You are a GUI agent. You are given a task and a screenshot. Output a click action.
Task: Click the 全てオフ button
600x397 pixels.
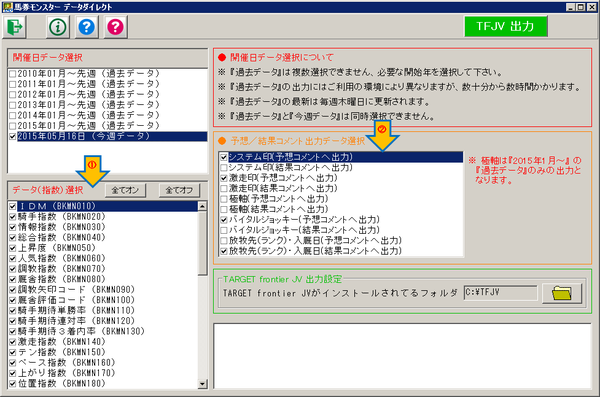tap(179, 190)
